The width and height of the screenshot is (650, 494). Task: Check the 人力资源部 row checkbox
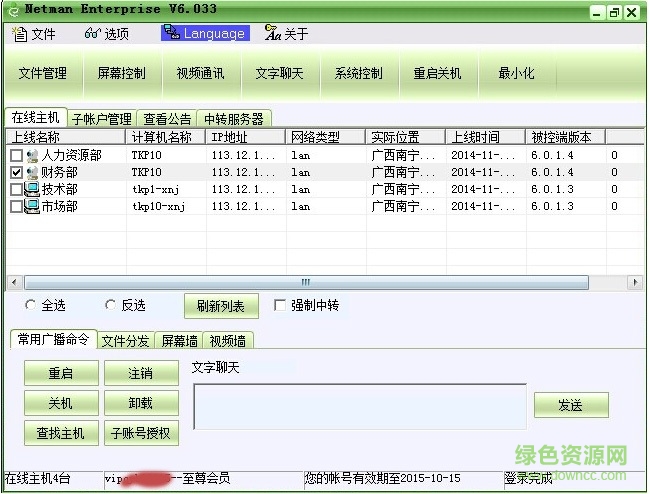(16, 156)
